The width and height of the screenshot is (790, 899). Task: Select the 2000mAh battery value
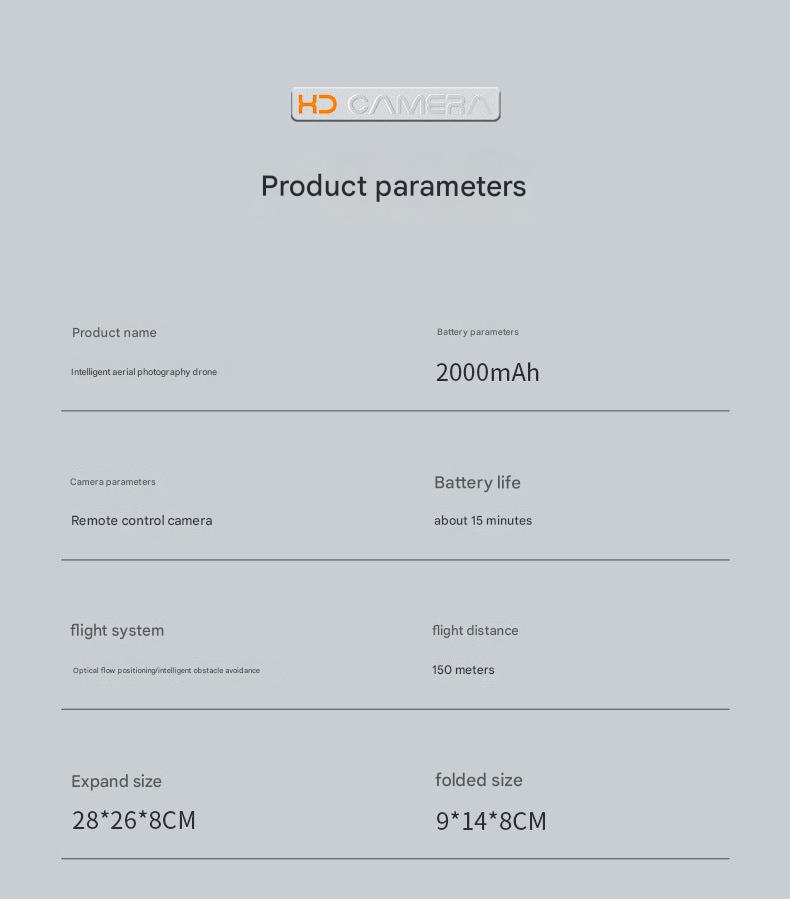pos(487,373)
